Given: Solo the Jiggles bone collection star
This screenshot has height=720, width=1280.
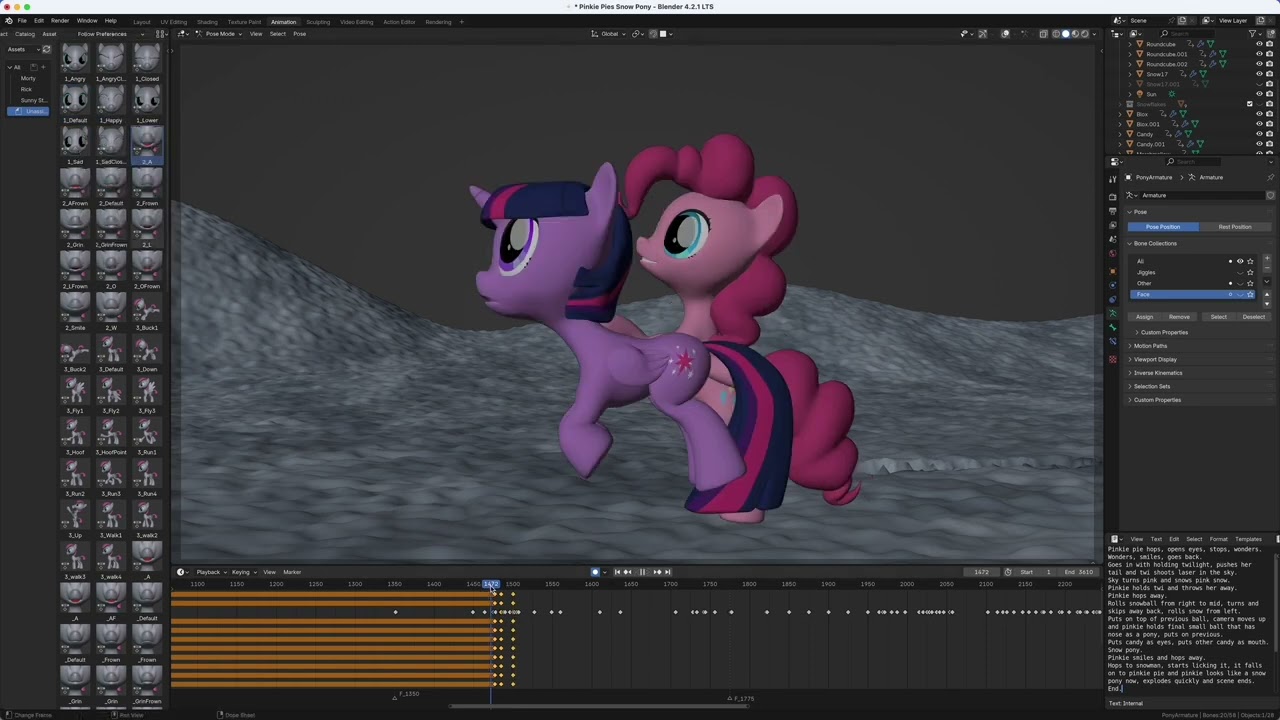Looking at the screenshot, I should pyautogui.click(x=1250, y=272).
